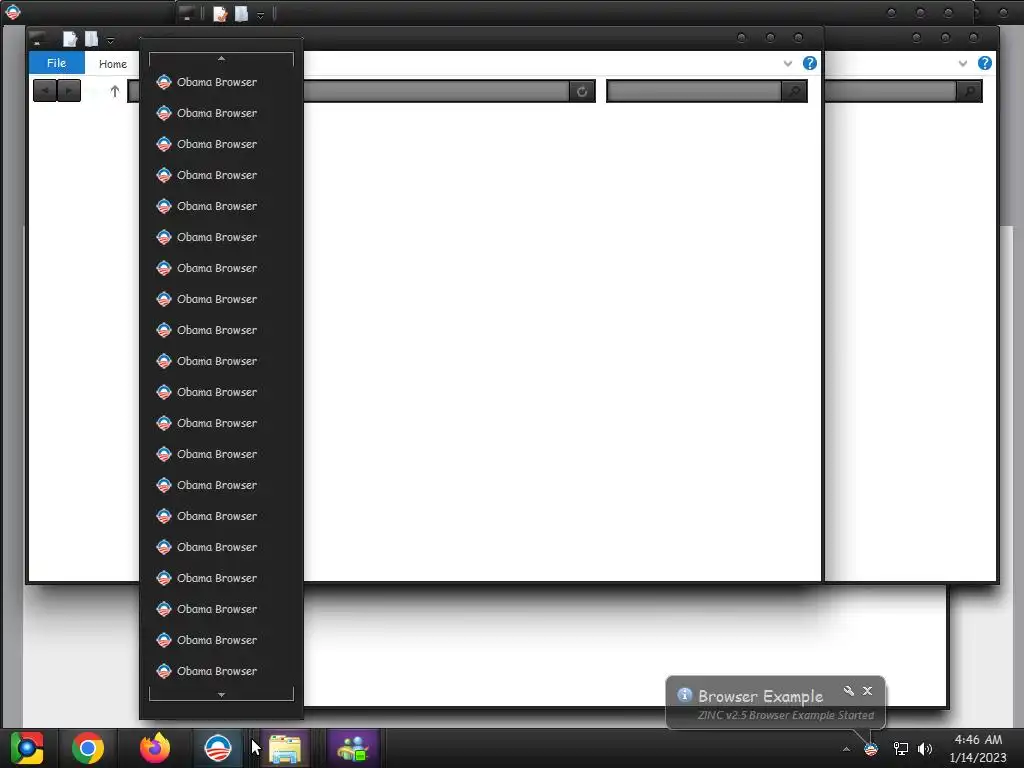This screenshot has height=768, width=1024.
Task: Click search box in right-side background window
Action: pos(890,91)
